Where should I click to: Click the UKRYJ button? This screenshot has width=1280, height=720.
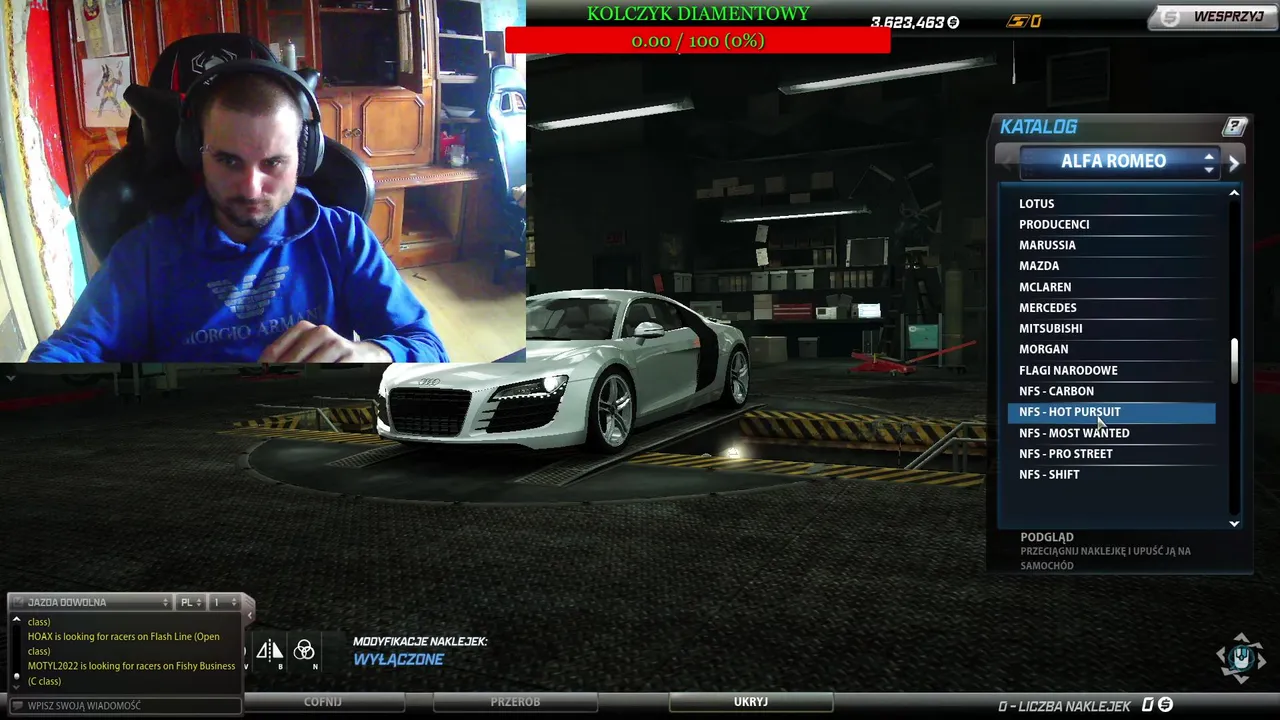751,702
